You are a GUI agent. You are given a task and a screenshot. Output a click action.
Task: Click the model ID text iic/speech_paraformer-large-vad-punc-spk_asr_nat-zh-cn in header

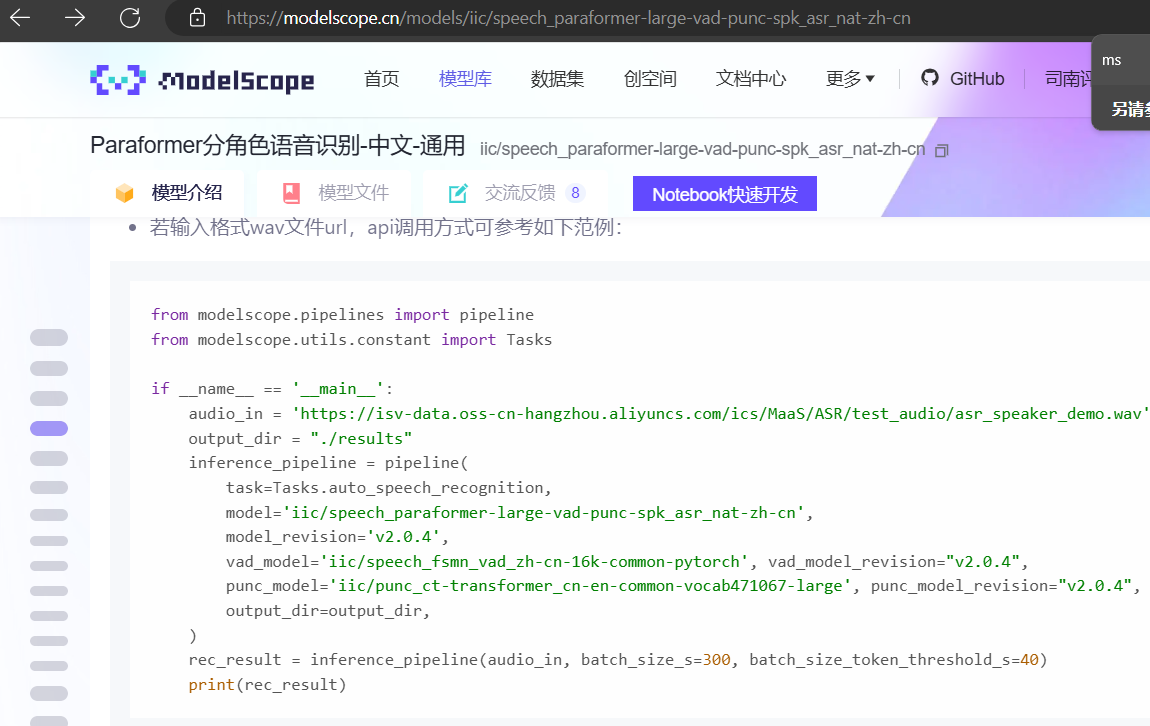pos(703,150)
